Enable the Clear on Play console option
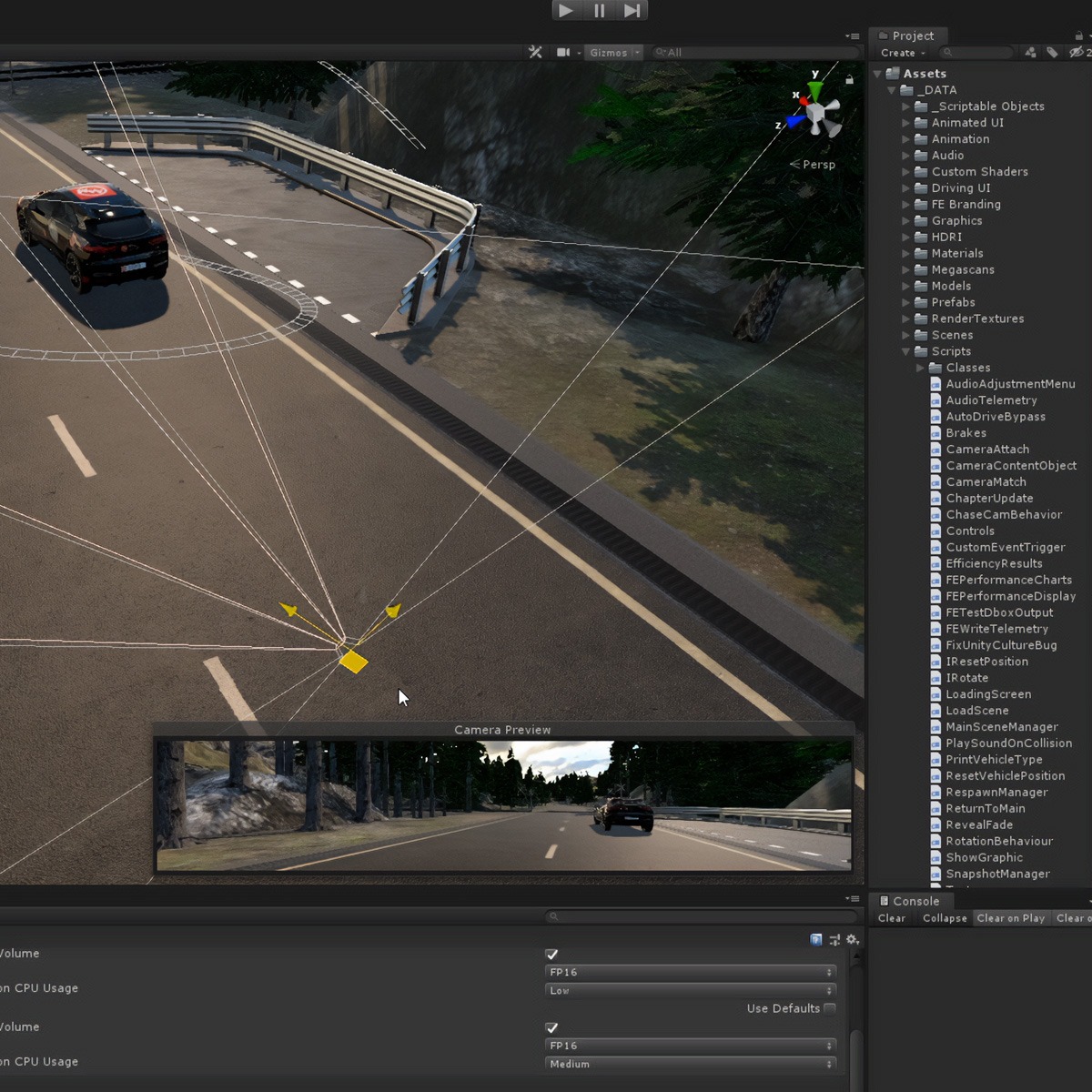 click(x=1011, y=918)
